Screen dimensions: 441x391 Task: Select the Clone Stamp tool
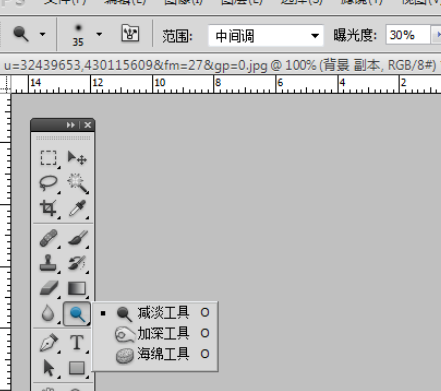click(49, 263)
